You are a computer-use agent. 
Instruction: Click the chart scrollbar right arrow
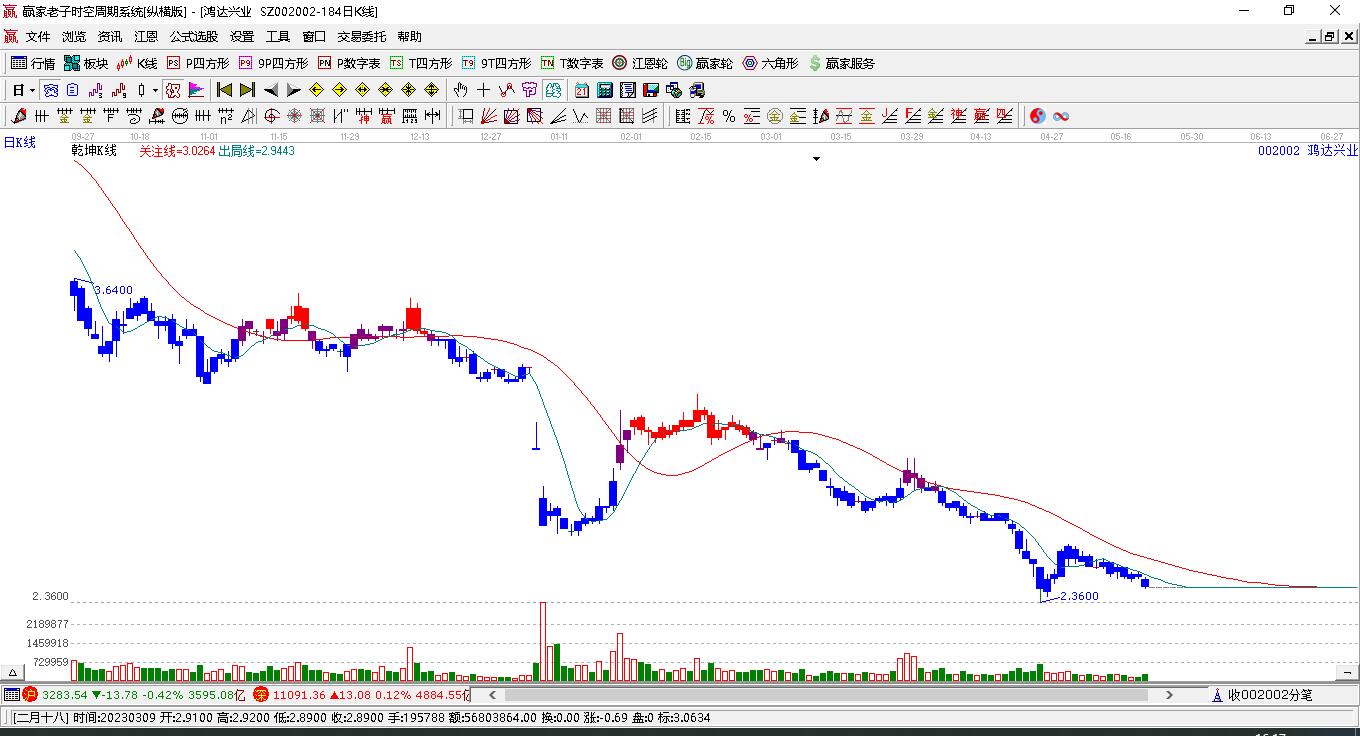point(1169,695)
